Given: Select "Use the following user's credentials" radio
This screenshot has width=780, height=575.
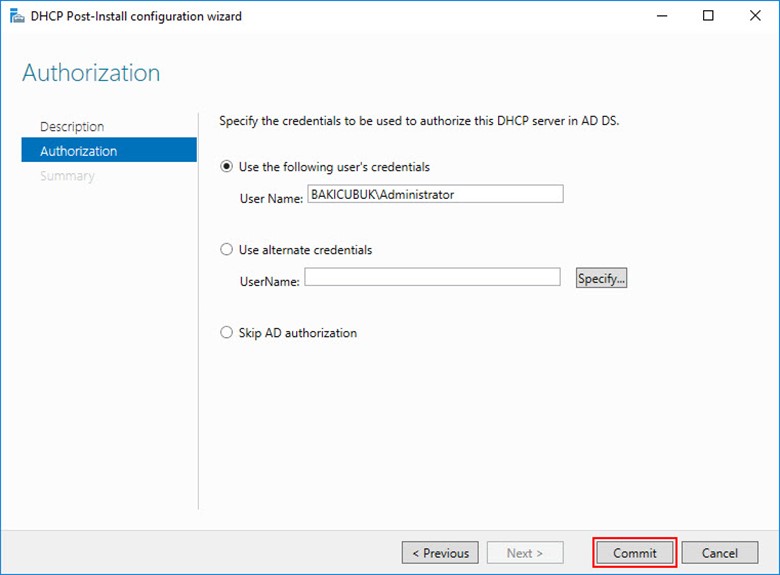Looking at the screenshot, I should [226, 166].
